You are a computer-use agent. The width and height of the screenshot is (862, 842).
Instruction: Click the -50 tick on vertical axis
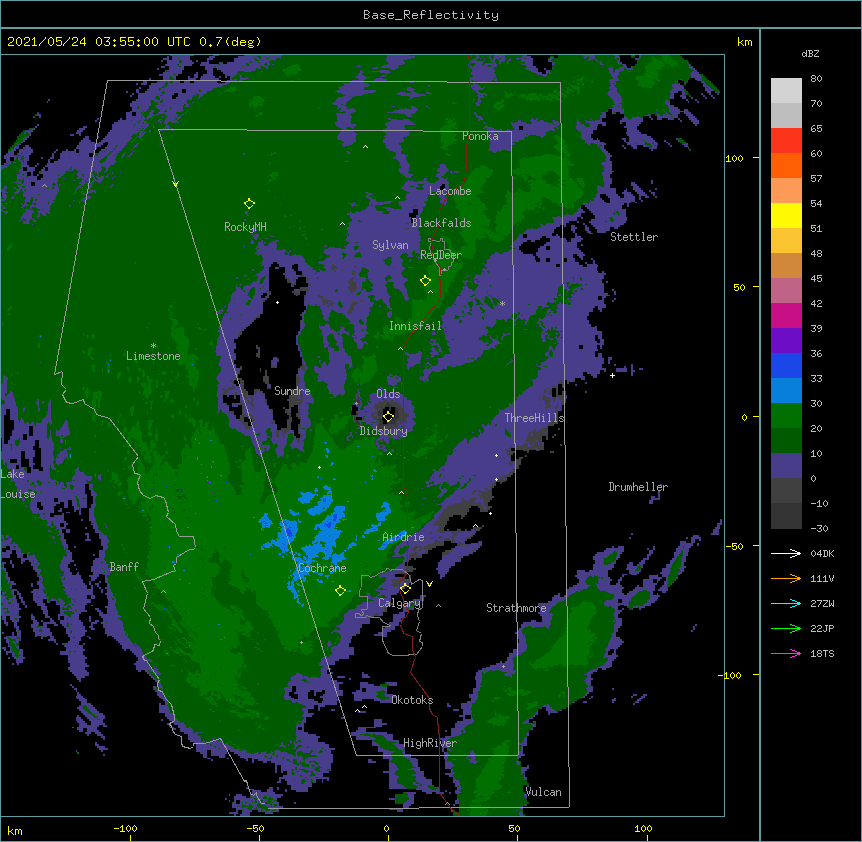(734, 546)
